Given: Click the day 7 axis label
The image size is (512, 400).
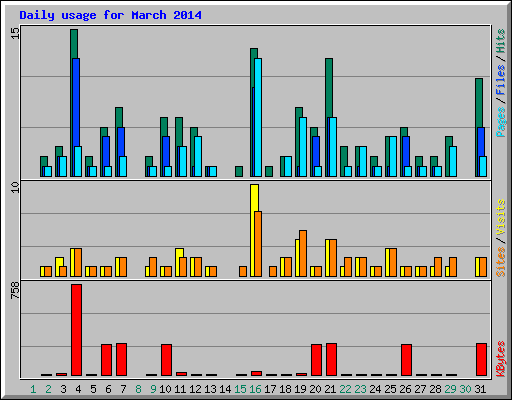Looking at the screenshot, I should [x=123, y=389].
